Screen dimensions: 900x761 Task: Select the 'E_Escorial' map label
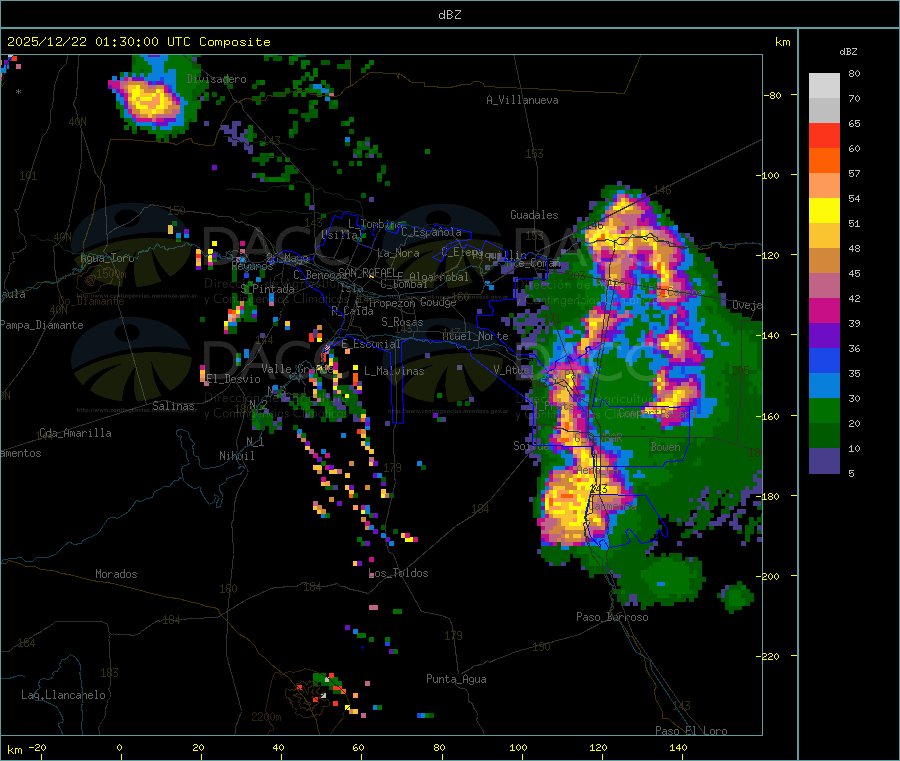(x=370, y=344)
